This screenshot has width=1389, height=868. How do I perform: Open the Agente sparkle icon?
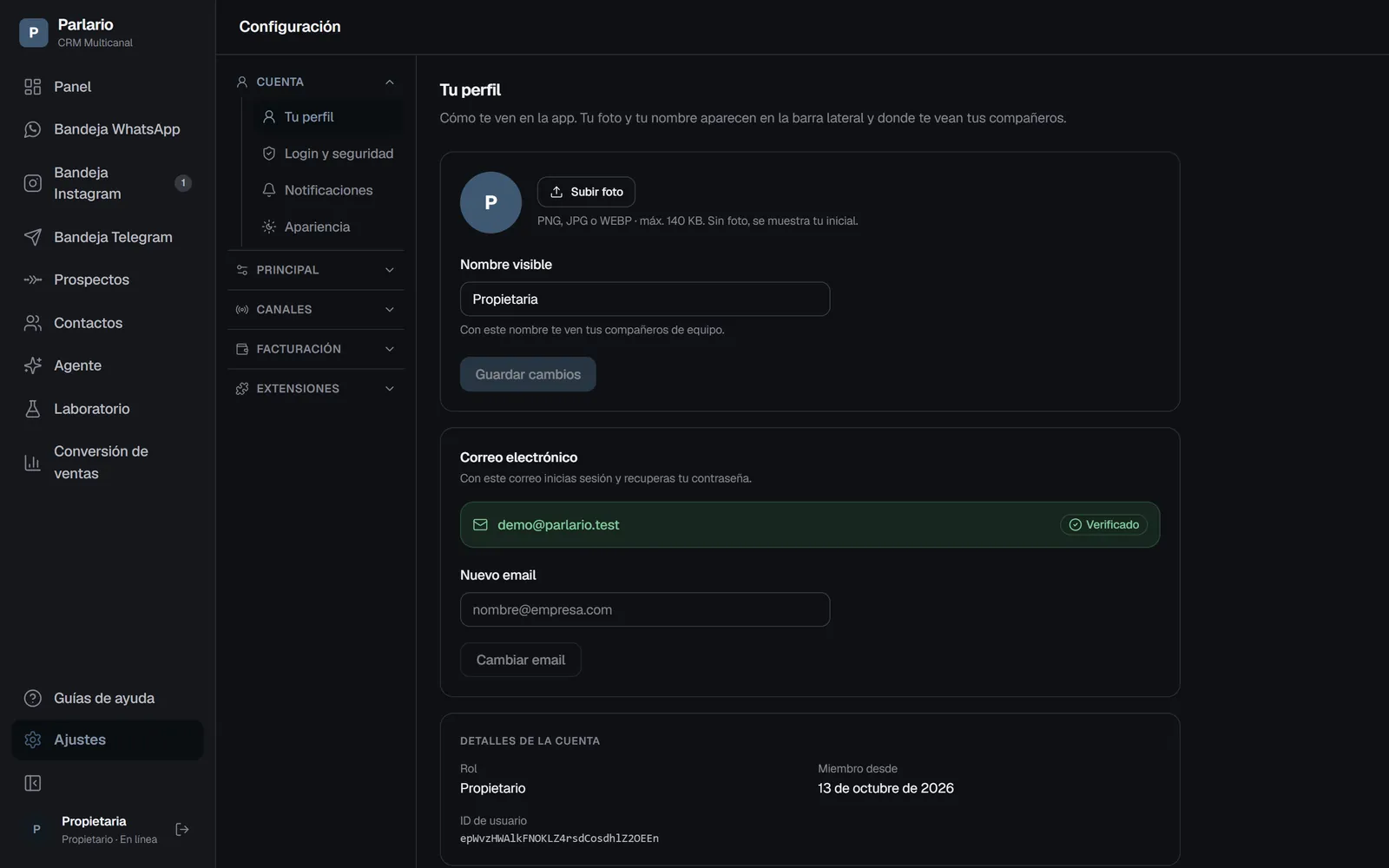33,365
